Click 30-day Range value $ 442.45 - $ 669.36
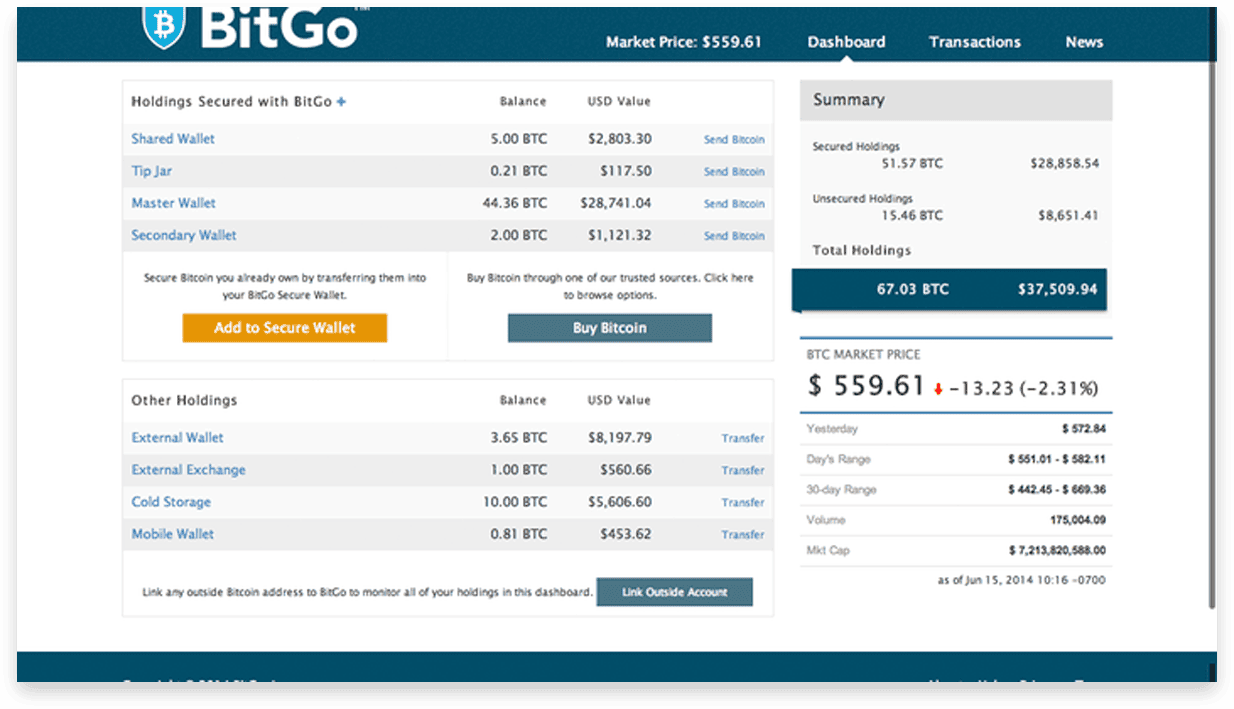The image size is (1234, 709). tap(1057, 490)
